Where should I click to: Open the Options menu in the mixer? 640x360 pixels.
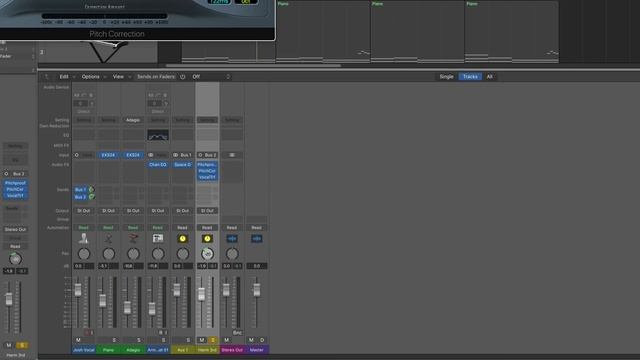(91, 77)
